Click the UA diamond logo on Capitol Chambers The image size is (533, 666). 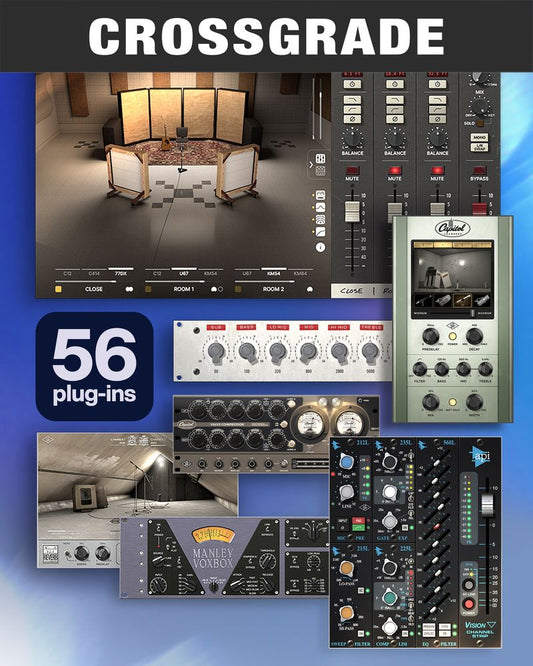(x=451, y=326)
